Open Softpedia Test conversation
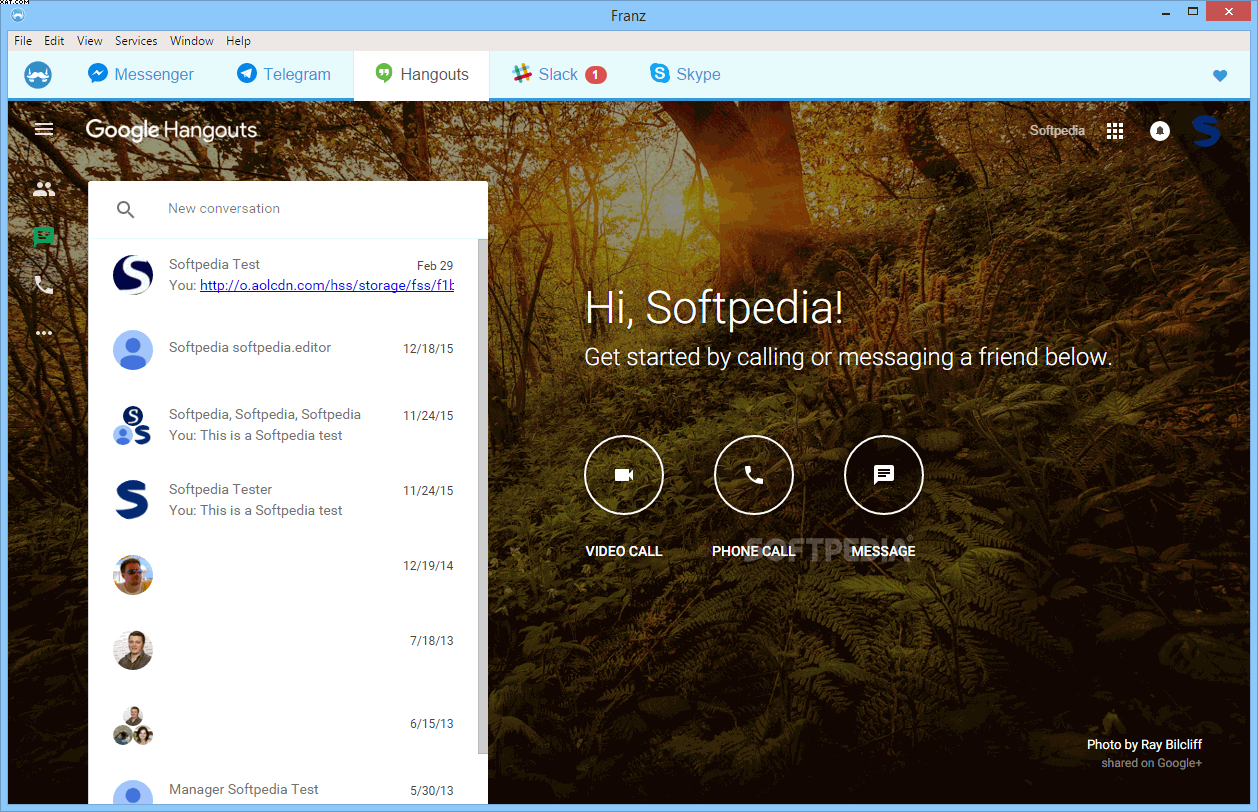 pyautogui.click(x=283, y=275)
